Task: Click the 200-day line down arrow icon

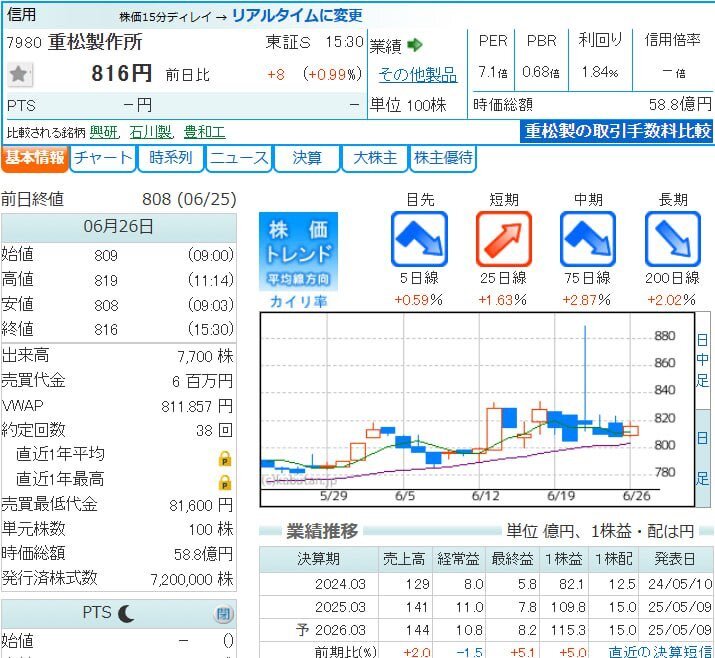Action: 673,239
